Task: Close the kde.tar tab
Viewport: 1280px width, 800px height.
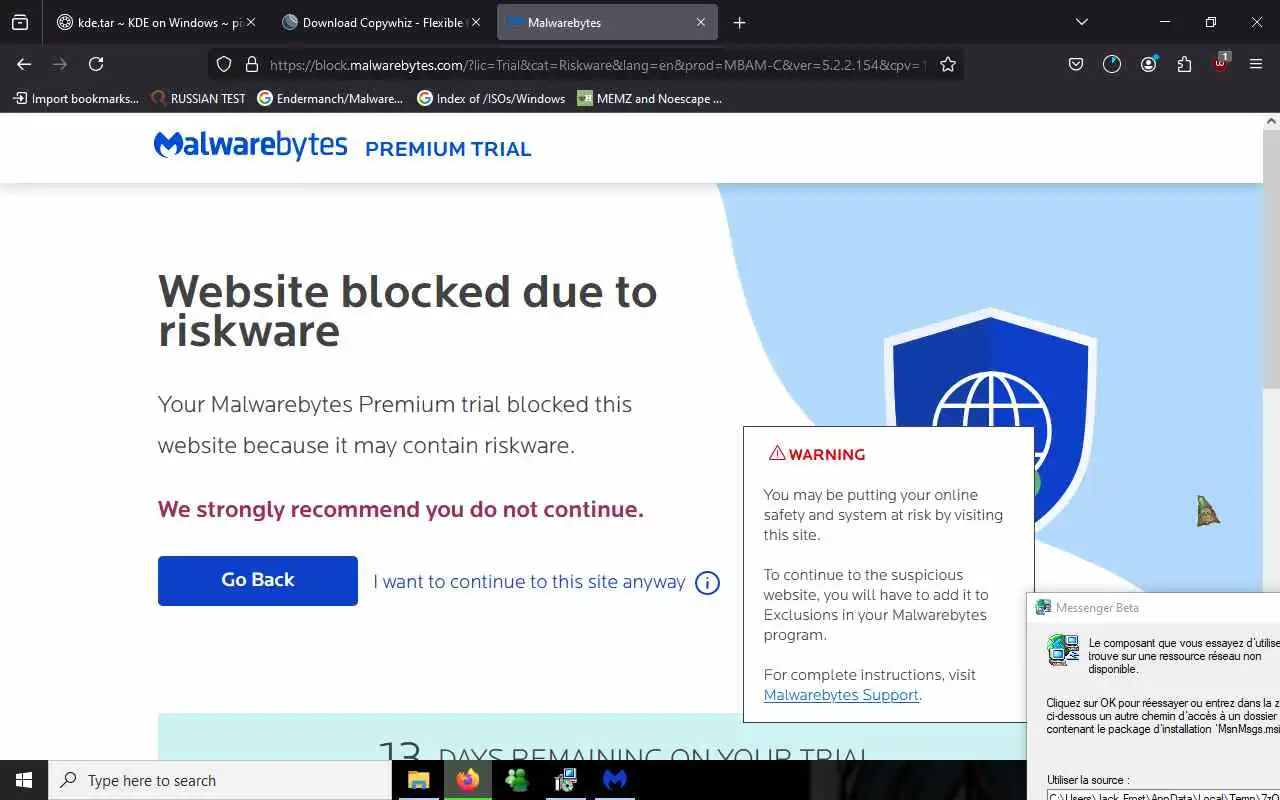Action: click(x=251, y=22)
